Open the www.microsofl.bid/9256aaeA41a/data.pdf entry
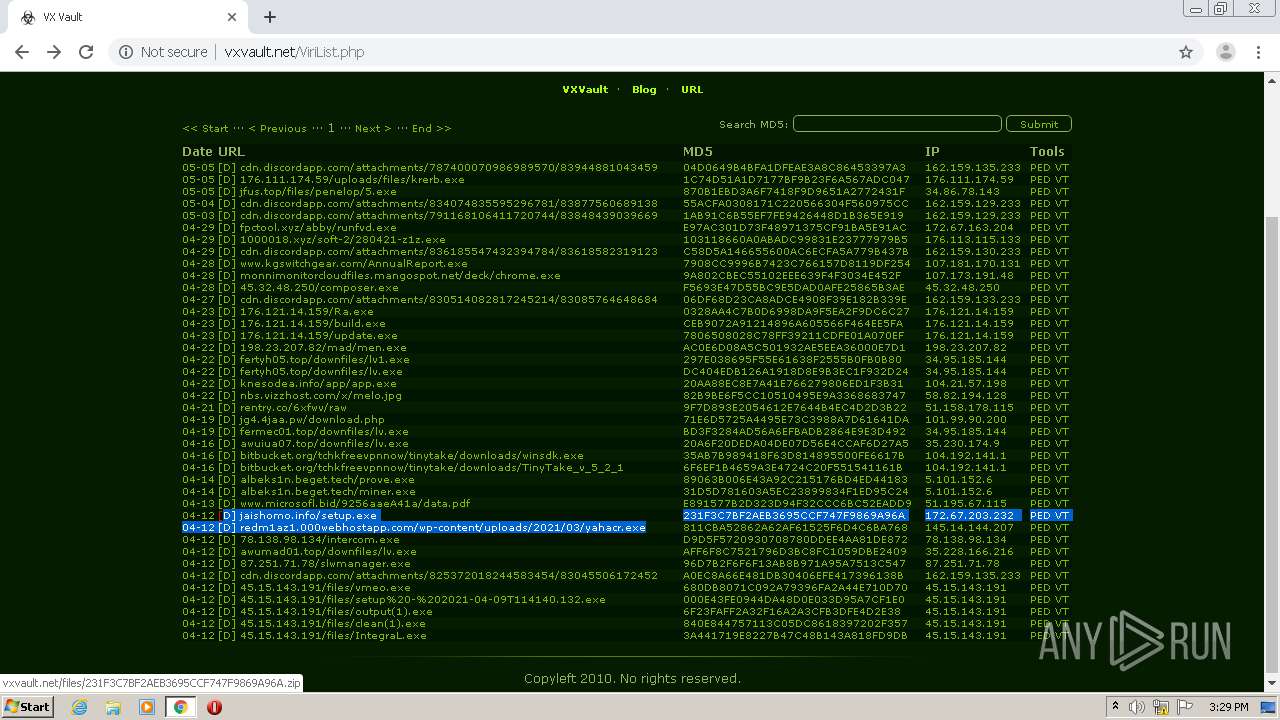Viewport: 1280px width, 720px height. pyautogui.click(x=355, y=503)
